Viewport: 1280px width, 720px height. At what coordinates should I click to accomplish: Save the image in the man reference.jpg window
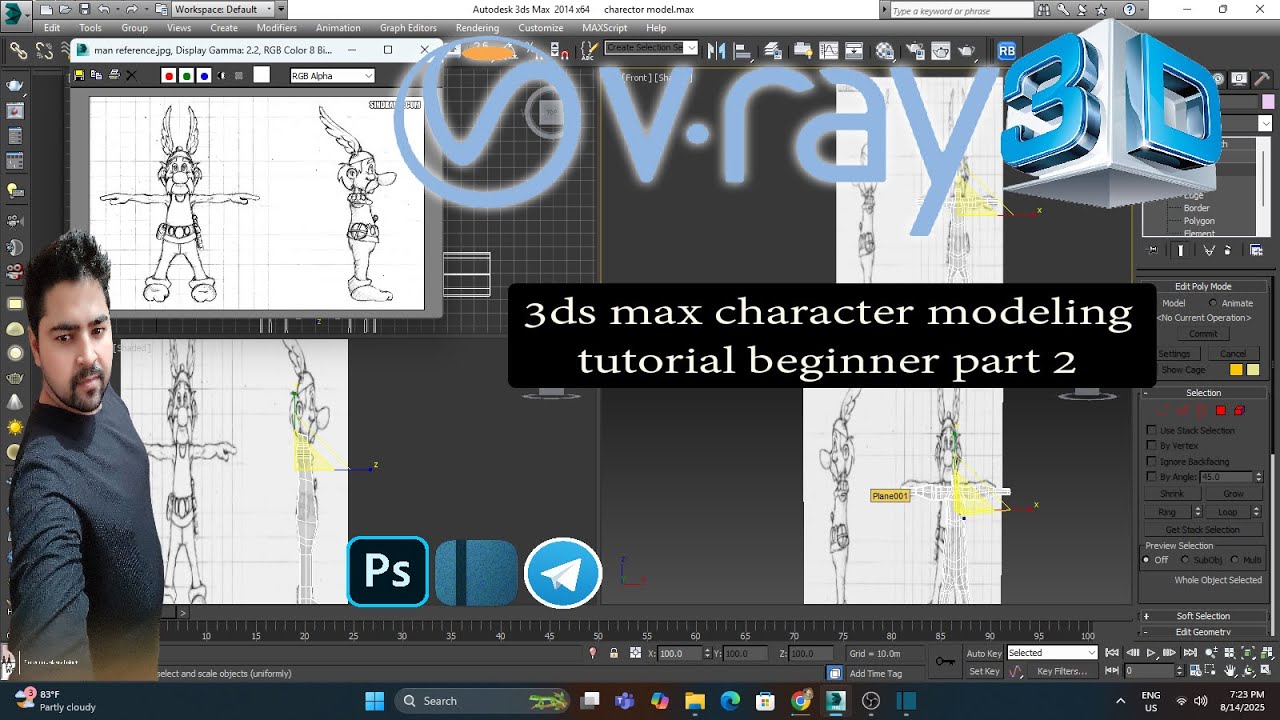80,75
